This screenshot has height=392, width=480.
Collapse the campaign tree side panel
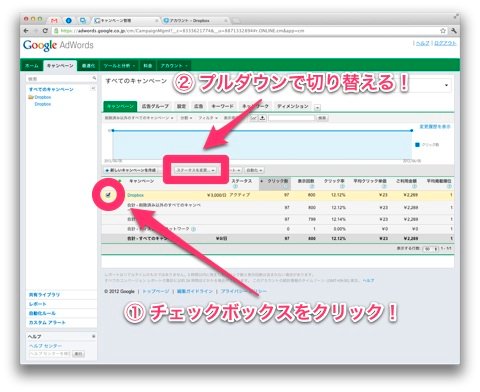coord(93,89)
